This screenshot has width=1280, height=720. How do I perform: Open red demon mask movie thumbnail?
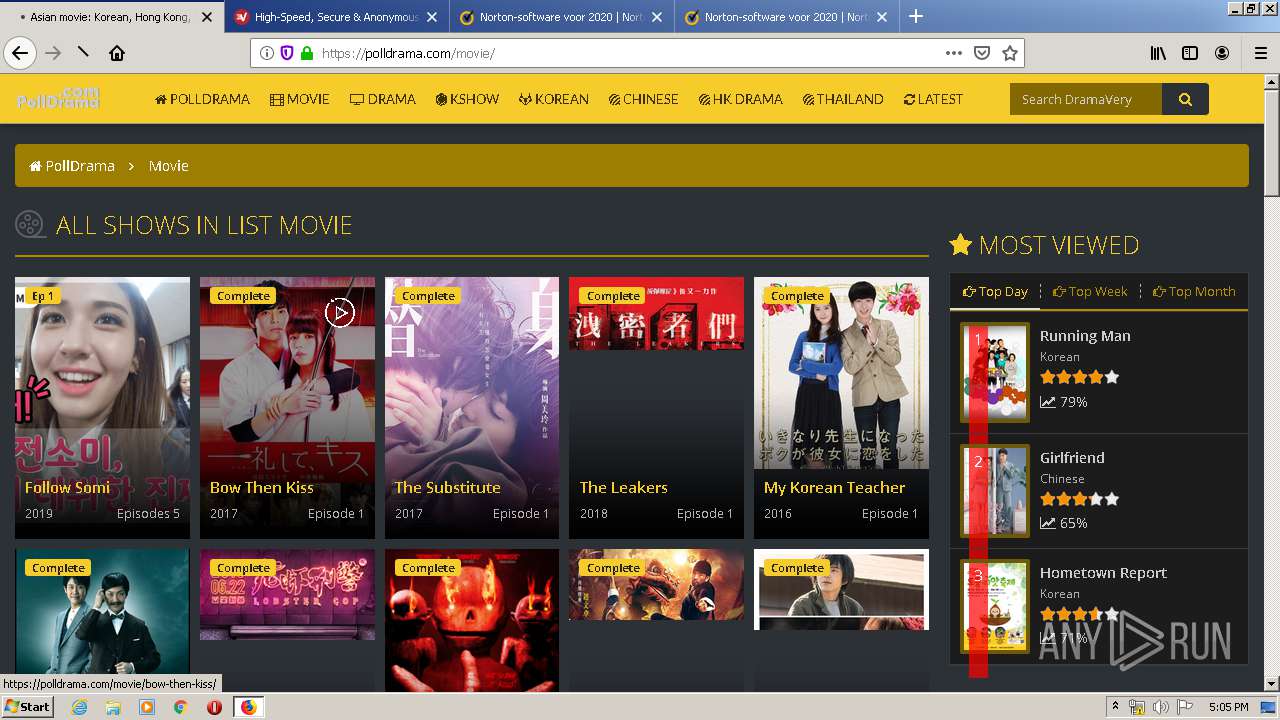tap(472, 620)
